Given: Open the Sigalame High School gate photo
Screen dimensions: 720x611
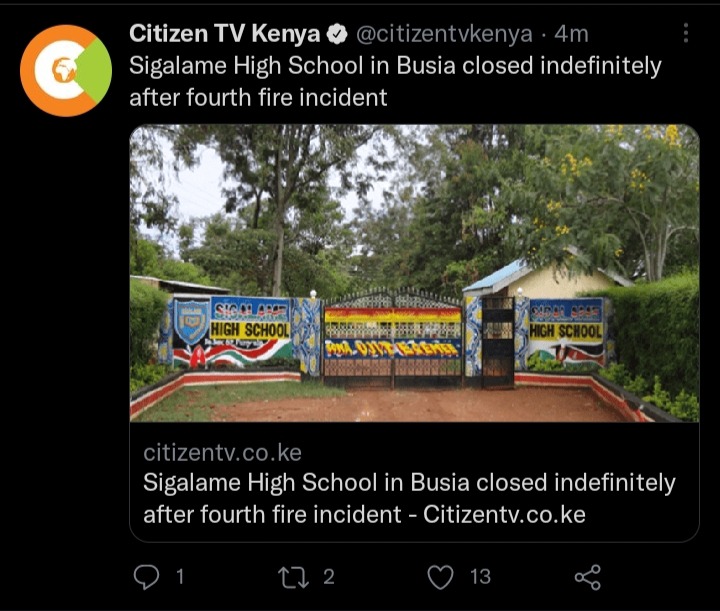Looking at the screenshot, I should point(414,273).
